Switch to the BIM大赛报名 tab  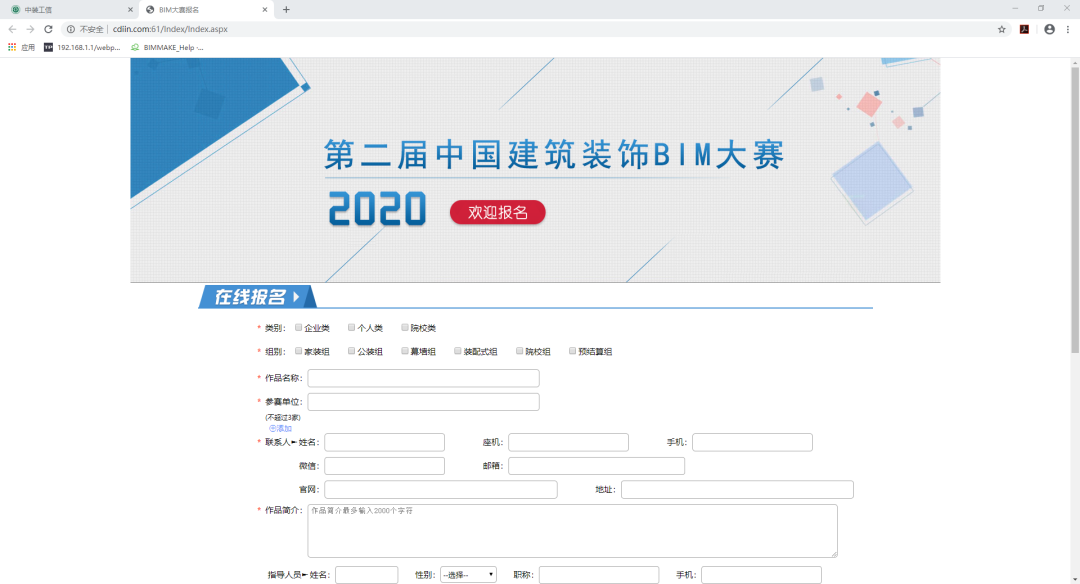(205, 10)
